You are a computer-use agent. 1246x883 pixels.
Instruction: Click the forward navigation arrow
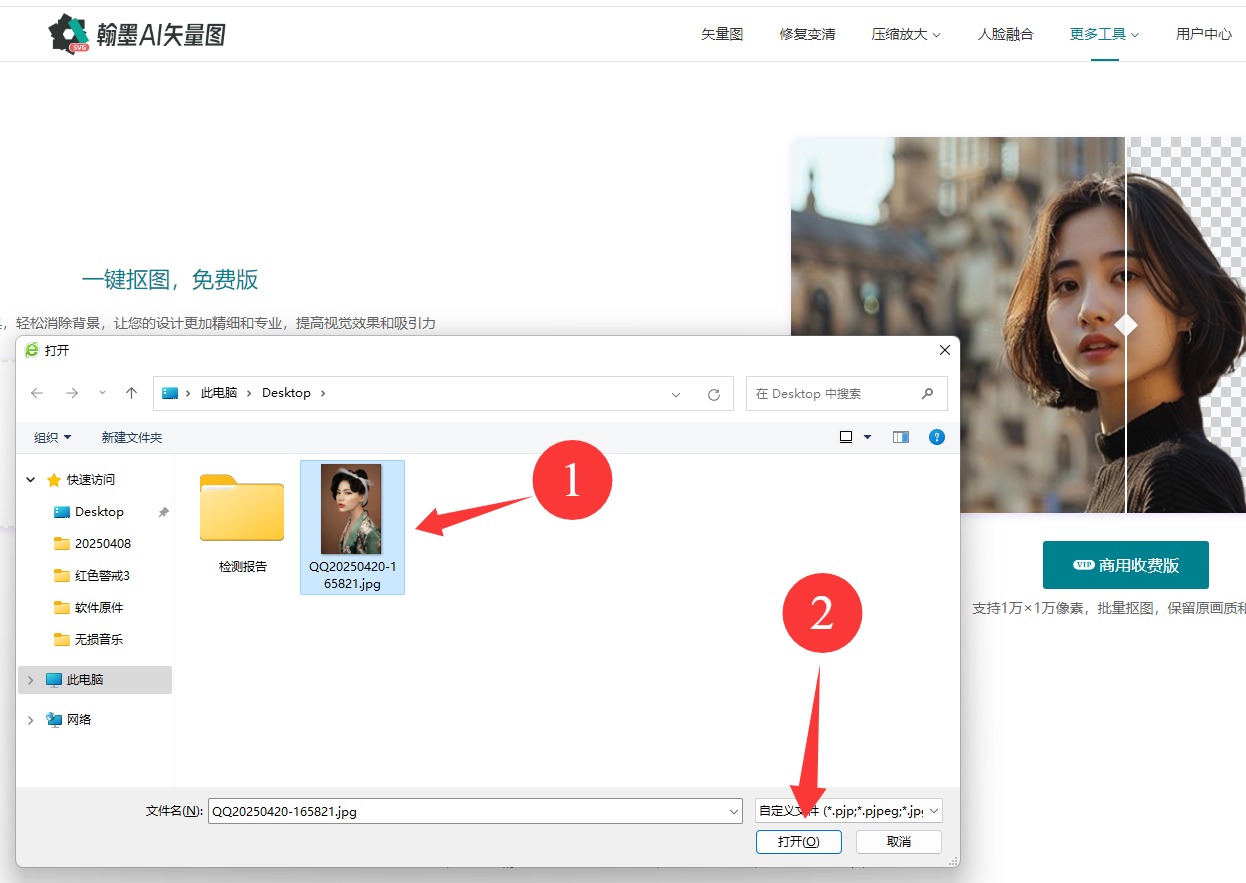(71, 394)
